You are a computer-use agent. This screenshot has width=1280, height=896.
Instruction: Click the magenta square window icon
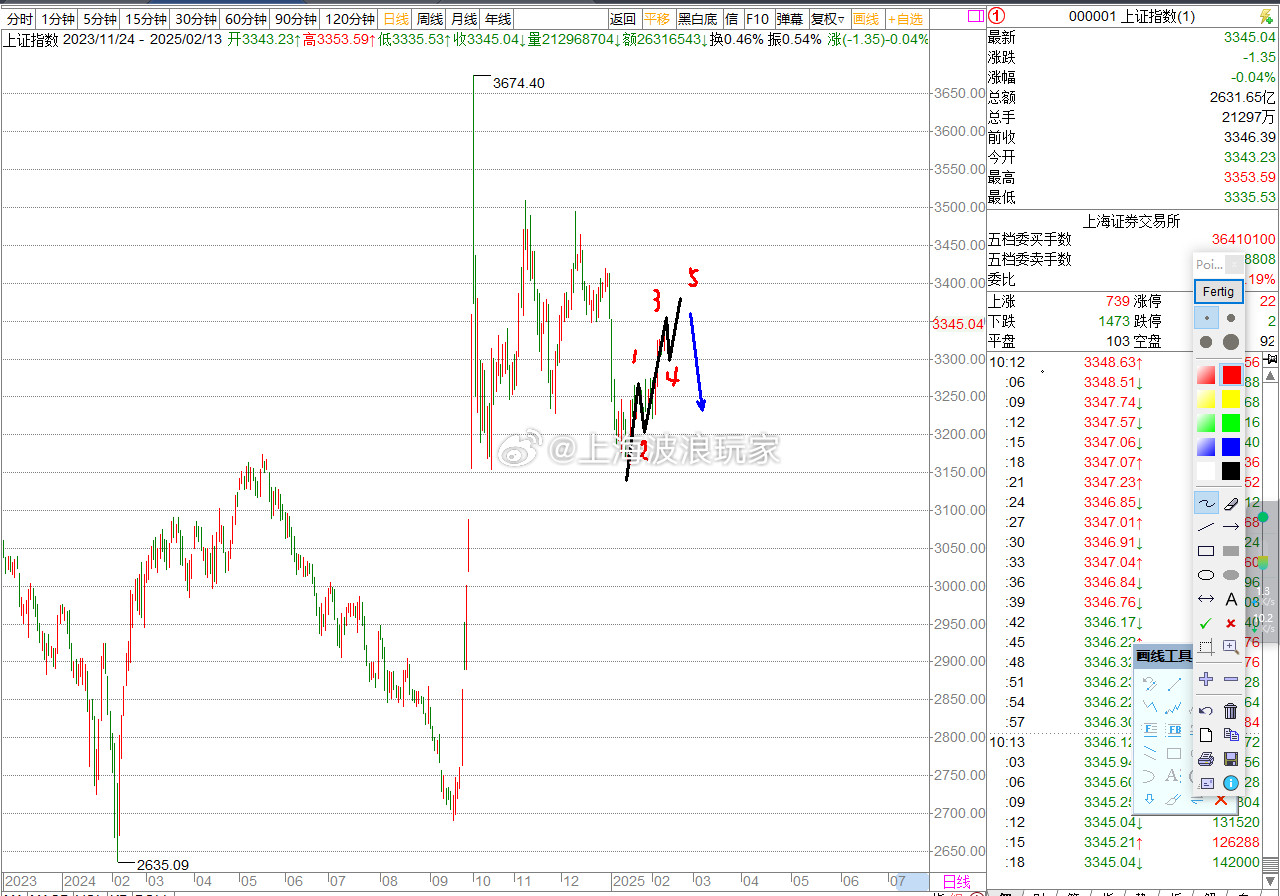coord(977,16)
